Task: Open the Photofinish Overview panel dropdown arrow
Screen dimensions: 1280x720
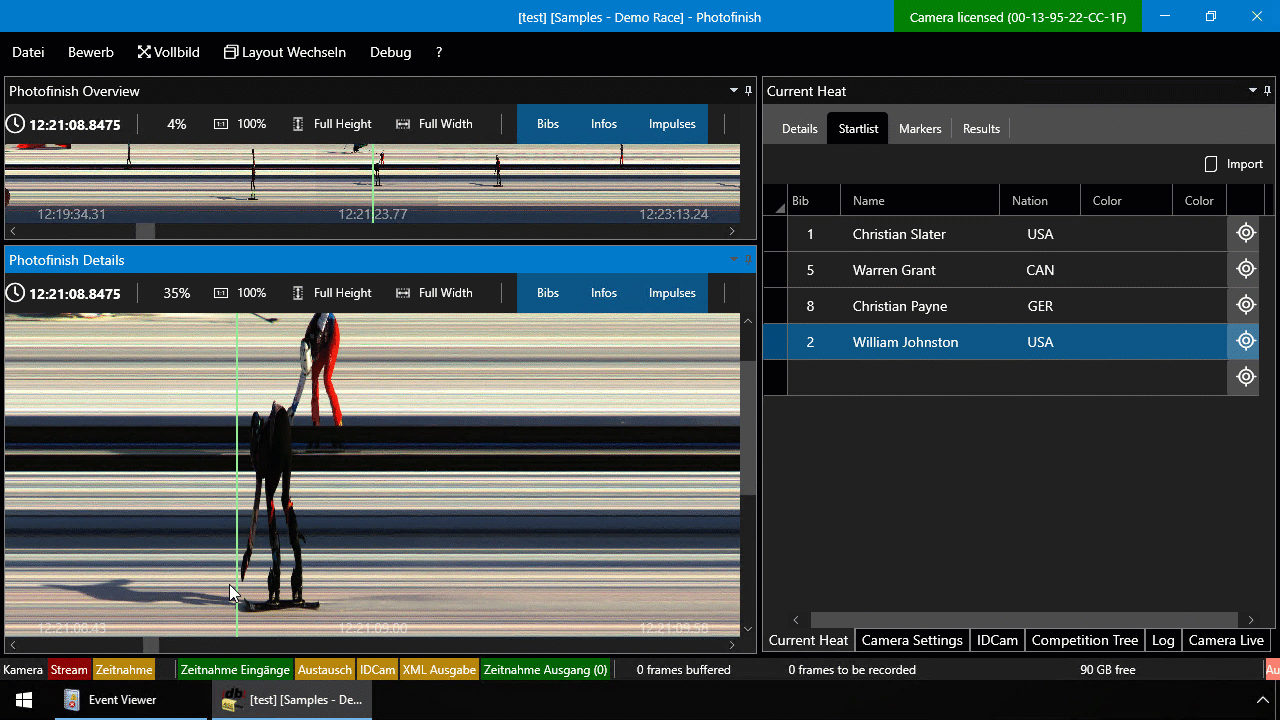Action: (x=733, y=91)
